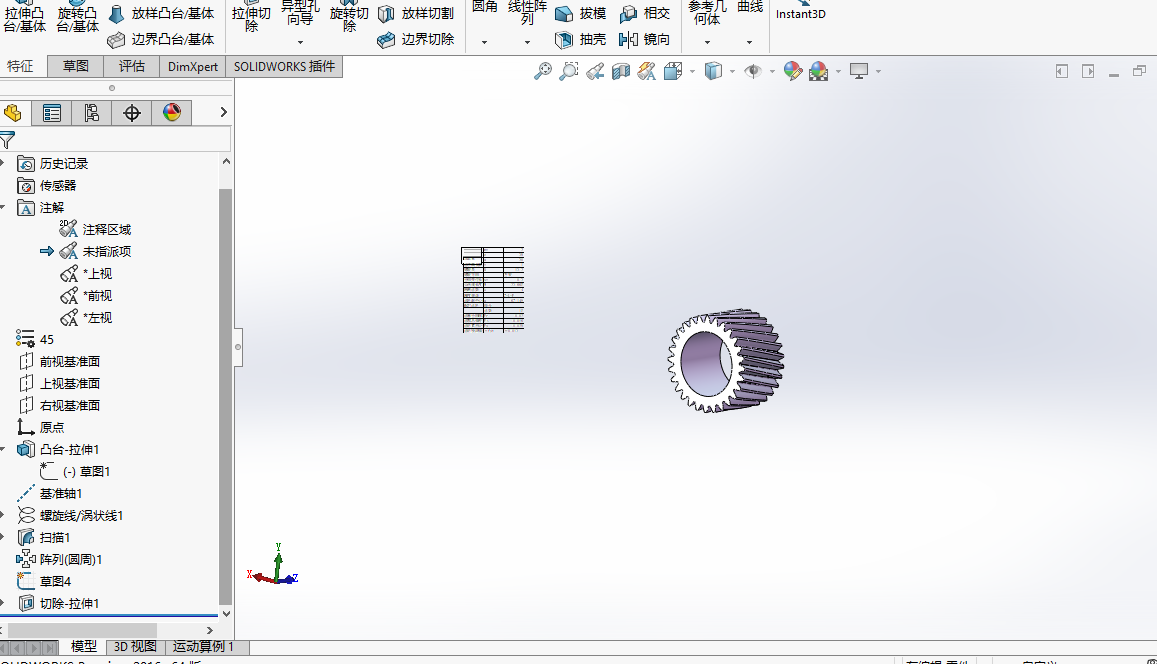Click the Dynamic Annotation Views icon
1157x664 pixels.
[647, 71]
